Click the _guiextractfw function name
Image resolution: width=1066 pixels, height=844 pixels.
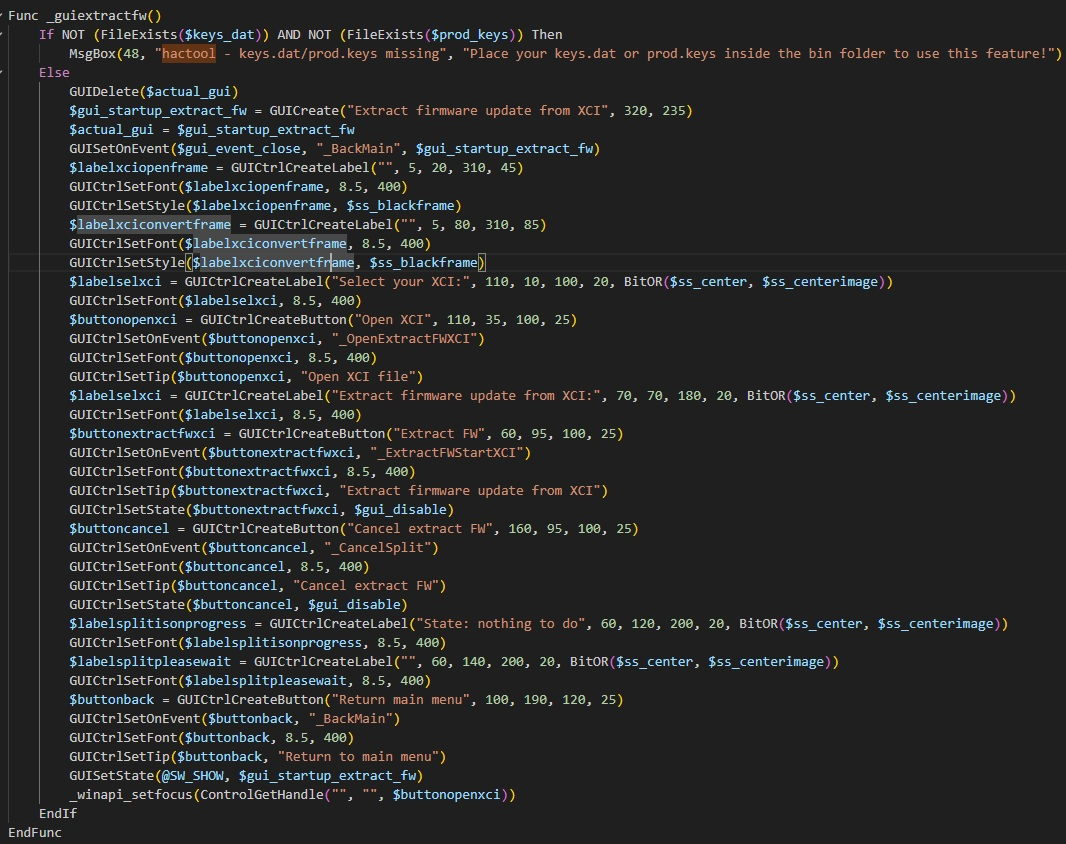click(x=97, y=16)
